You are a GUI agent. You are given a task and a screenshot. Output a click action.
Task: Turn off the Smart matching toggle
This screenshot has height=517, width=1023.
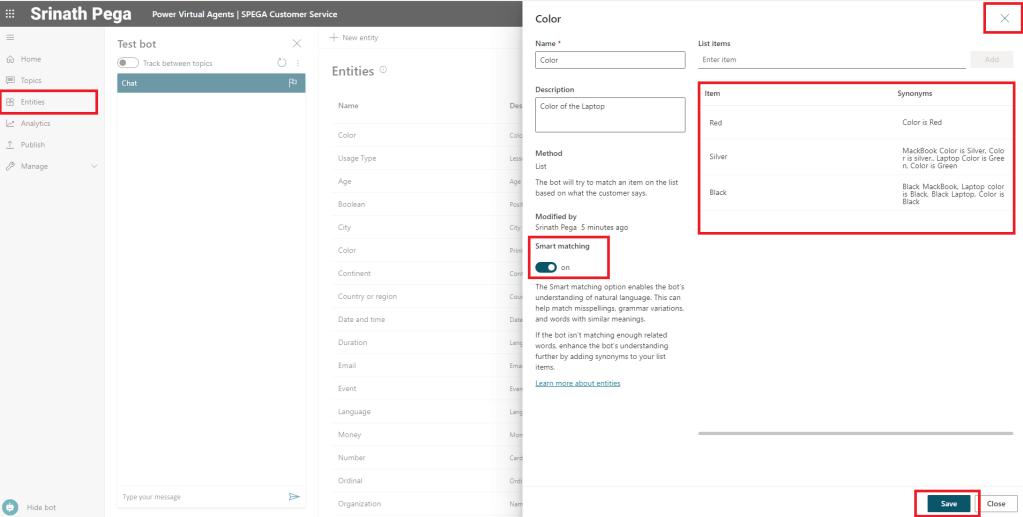[546, 267]
